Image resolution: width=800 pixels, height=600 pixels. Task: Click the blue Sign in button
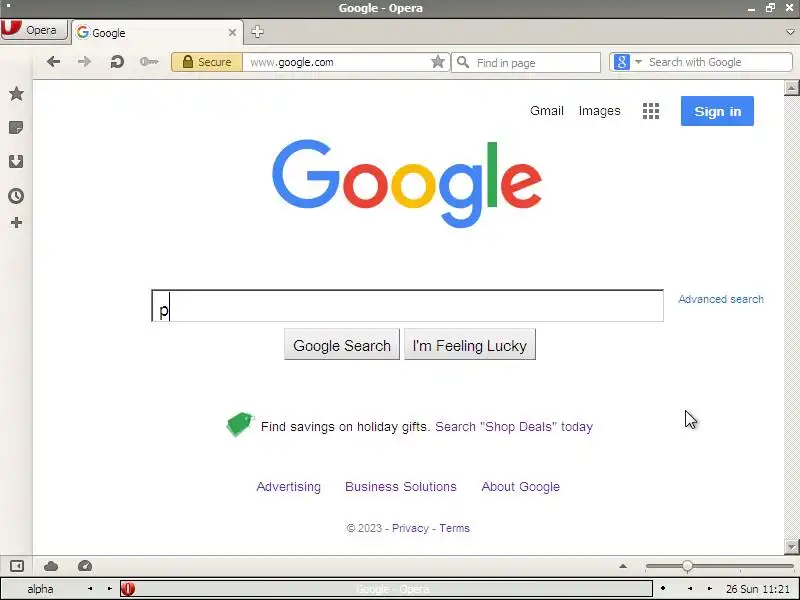coord(717,111)
